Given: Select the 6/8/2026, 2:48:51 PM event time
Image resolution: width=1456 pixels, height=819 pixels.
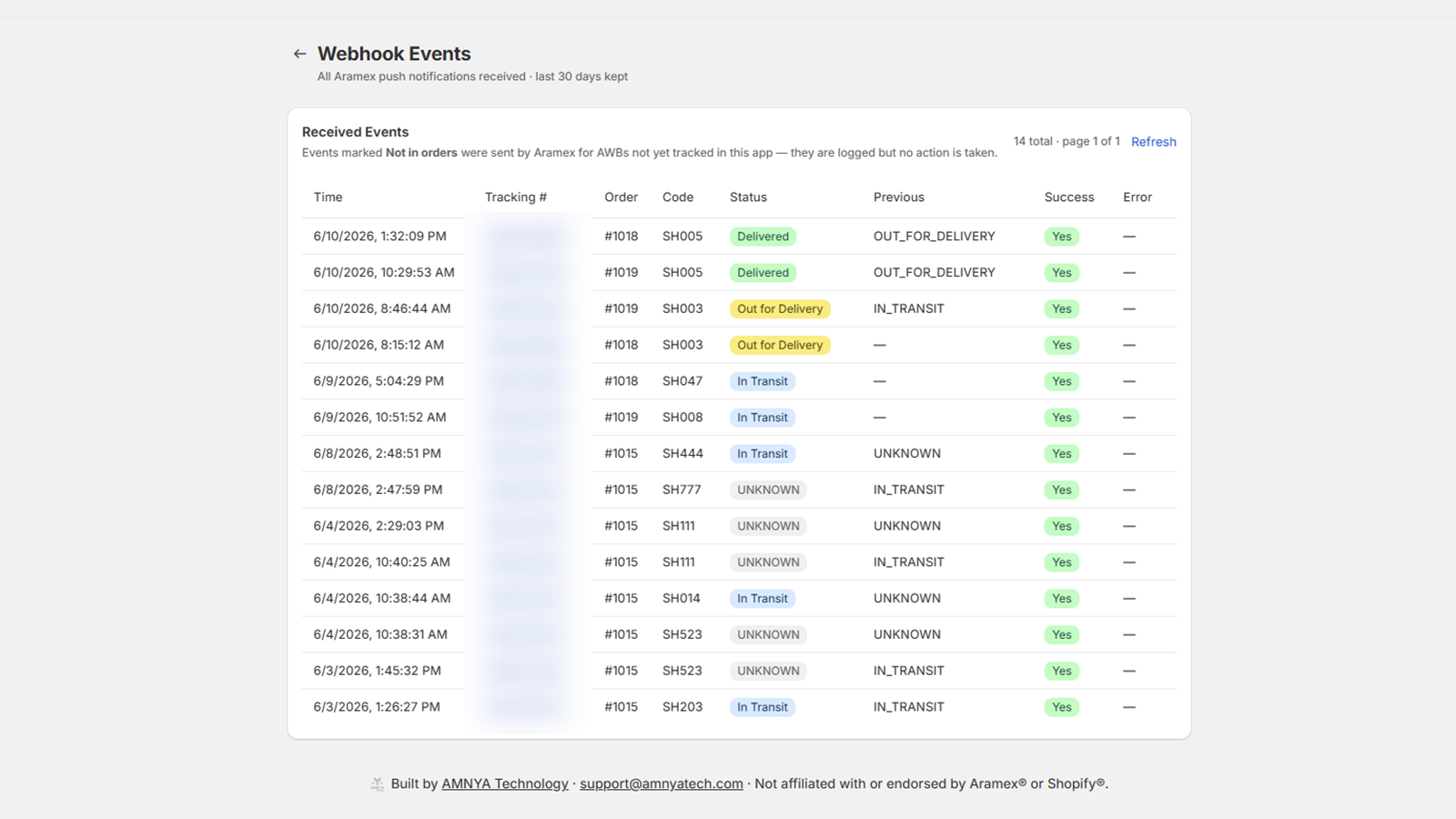Looking at the screenshot, I should click(x=378, y=454).
